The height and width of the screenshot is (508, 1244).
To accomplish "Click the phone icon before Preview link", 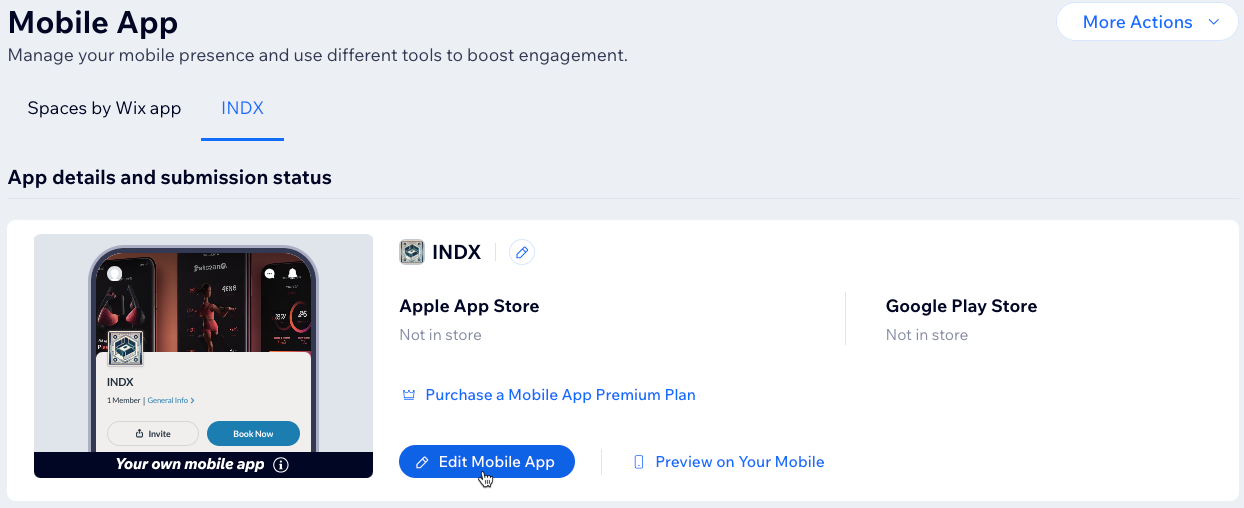I will tap(638, 462).
